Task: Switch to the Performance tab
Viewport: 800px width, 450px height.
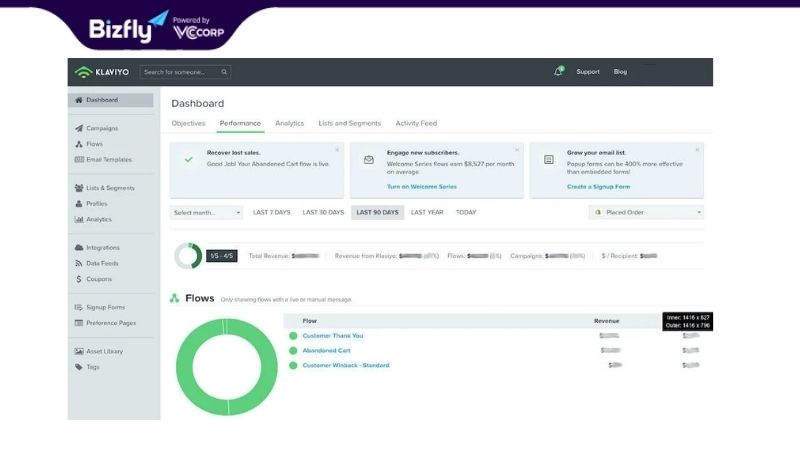Action: 240,123
